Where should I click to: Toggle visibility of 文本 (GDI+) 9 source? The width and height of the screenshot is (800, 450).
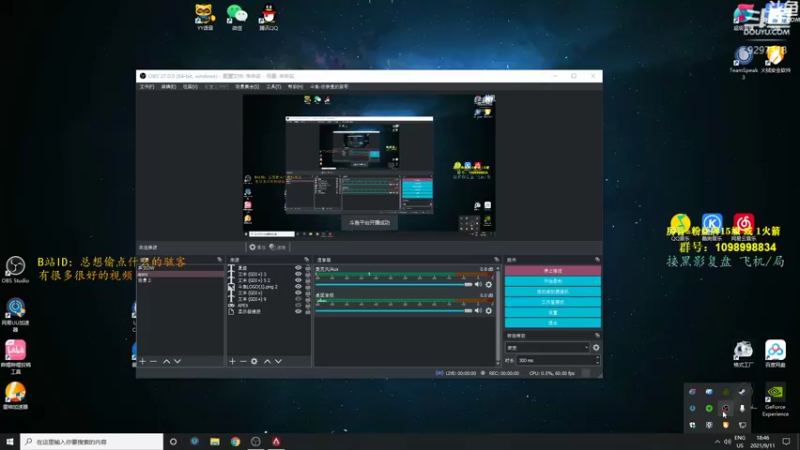point(298,299)
